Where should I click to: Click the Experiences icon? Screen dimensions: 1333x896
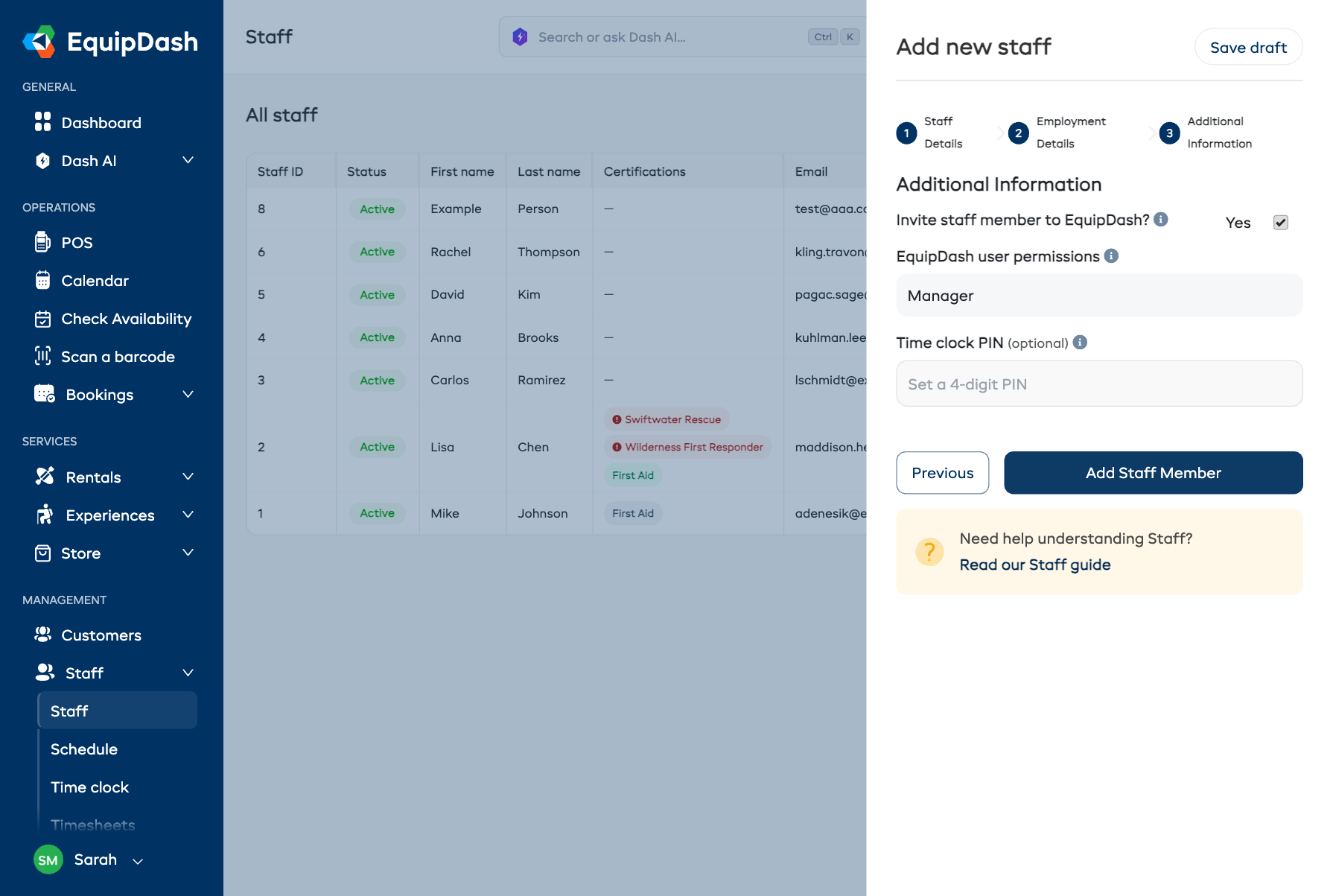45,515
